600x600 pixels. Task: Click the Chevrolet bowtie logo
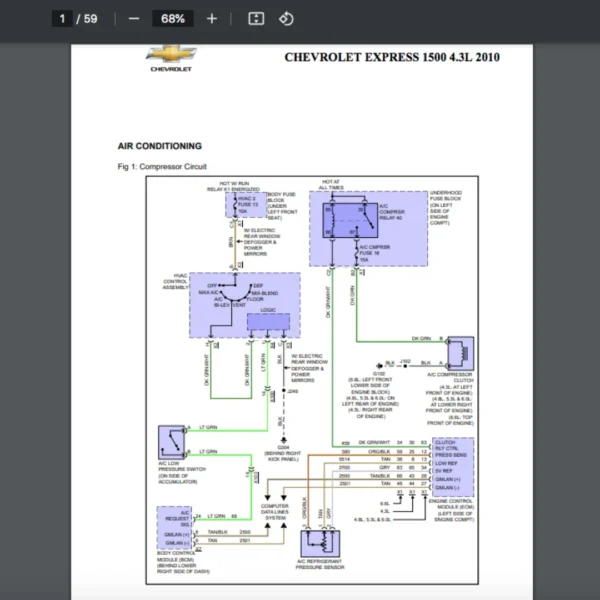[x=171, y=55]
